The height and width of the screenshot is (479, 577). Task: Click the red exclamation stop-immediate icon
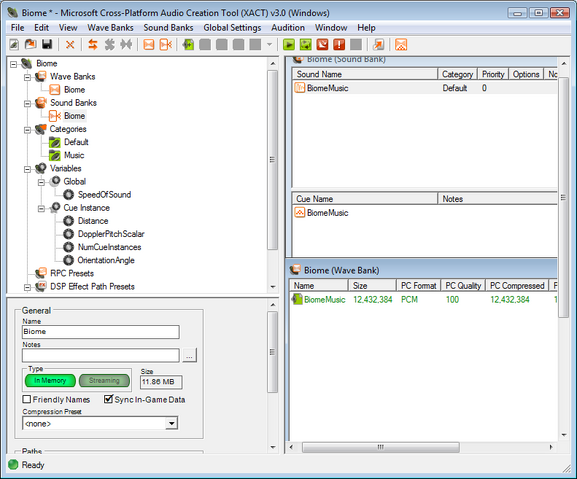[339, 45]
